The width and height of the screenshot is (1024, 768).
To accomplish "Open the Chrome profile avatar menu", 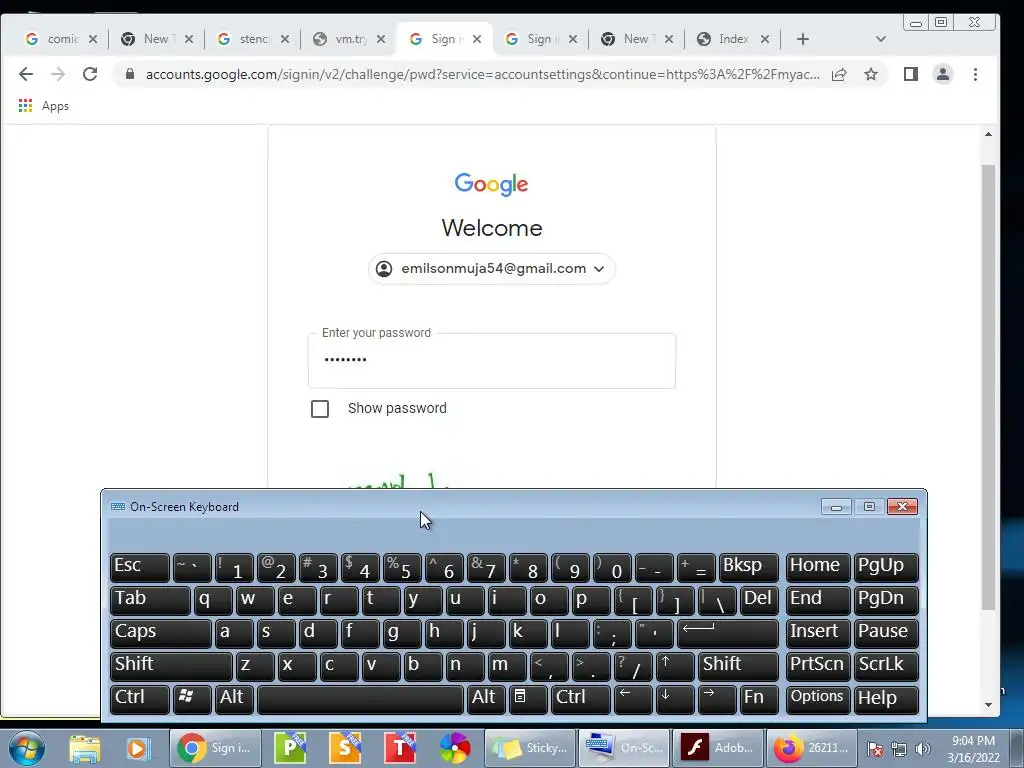I will (942, 74).
